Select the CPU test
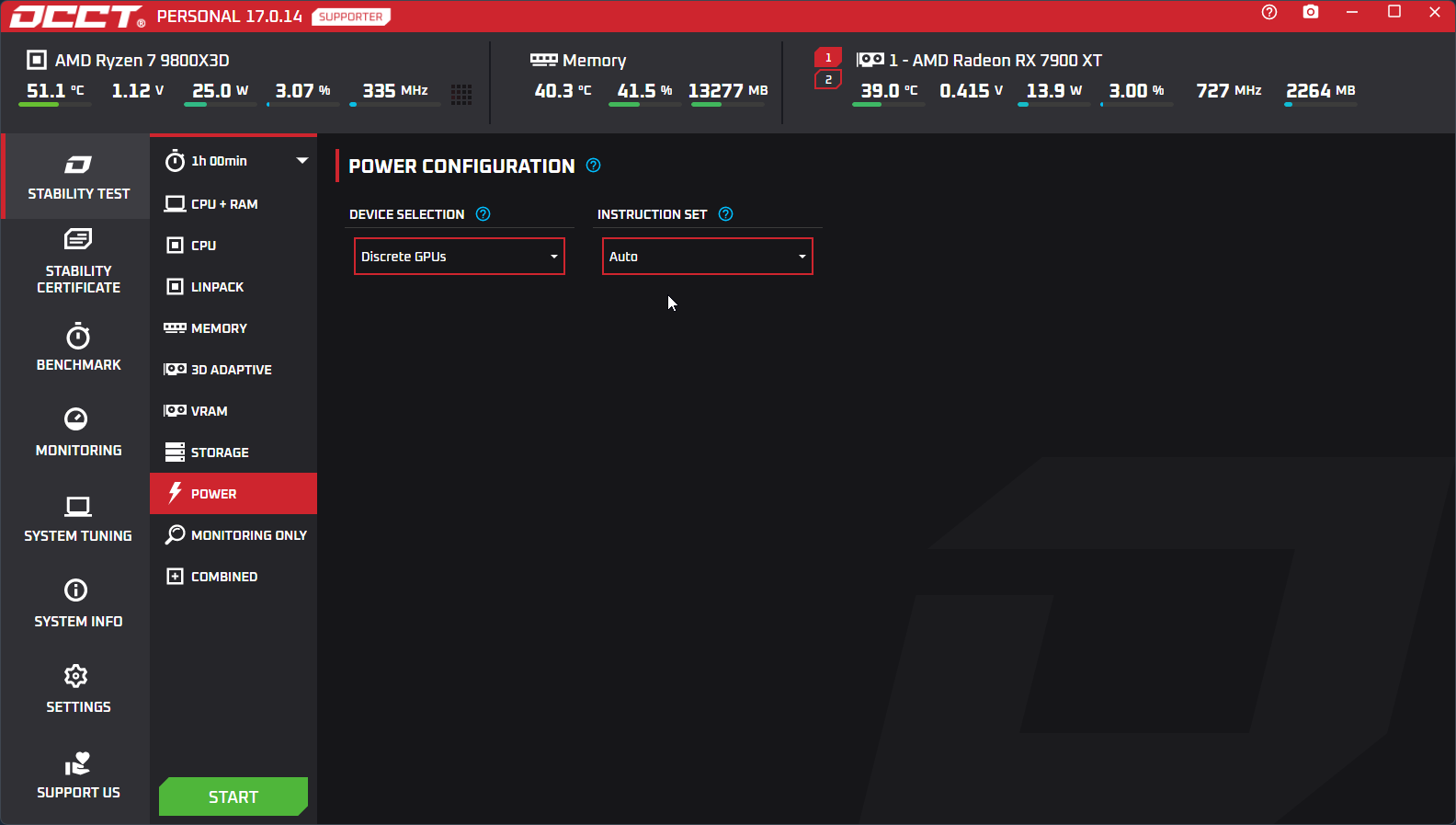Image resolution: width=1456 pixels, height=825 pixels. [x=233, y=246]
